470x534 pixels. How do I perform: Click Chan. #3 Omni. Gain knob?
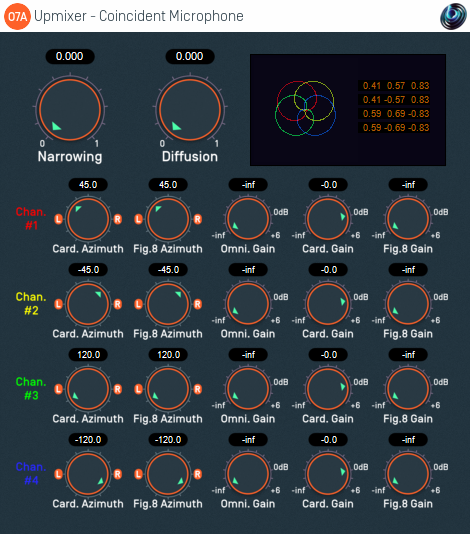click(248, 389)
